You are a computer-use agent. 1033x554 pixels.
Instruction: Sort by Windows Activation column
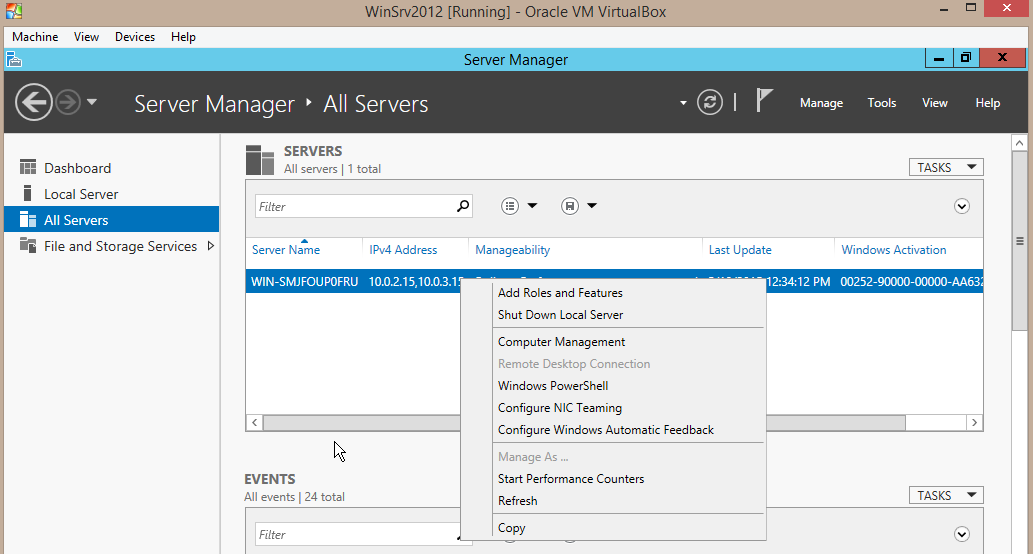893,250
